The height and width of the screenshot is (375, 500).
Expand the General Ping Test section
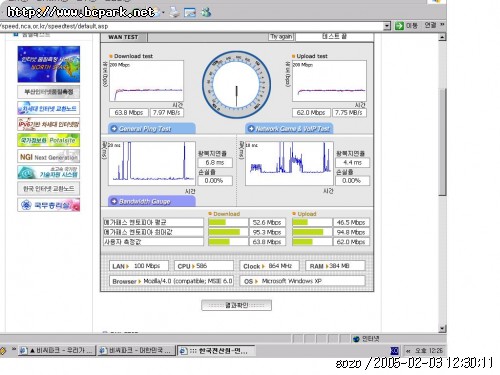152,129
